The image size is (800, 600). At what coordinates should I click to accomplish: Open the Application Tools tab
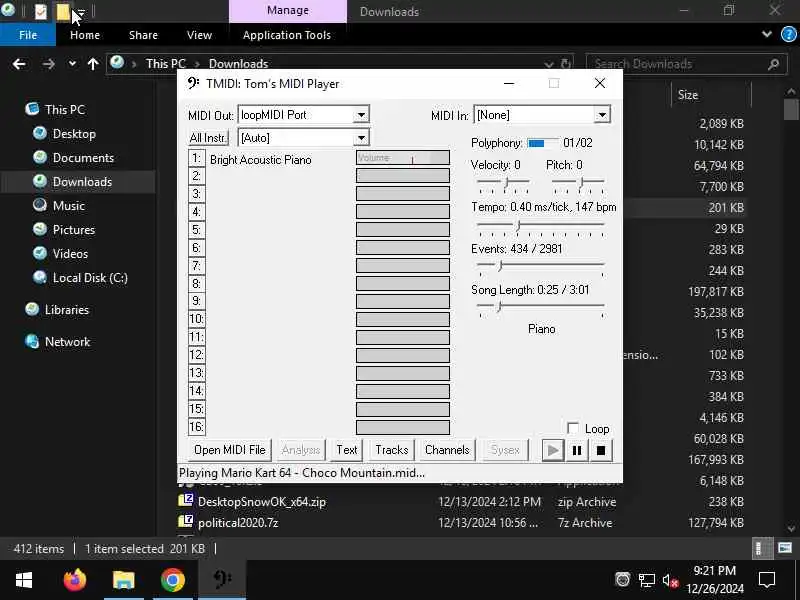(x=287, y=35)
